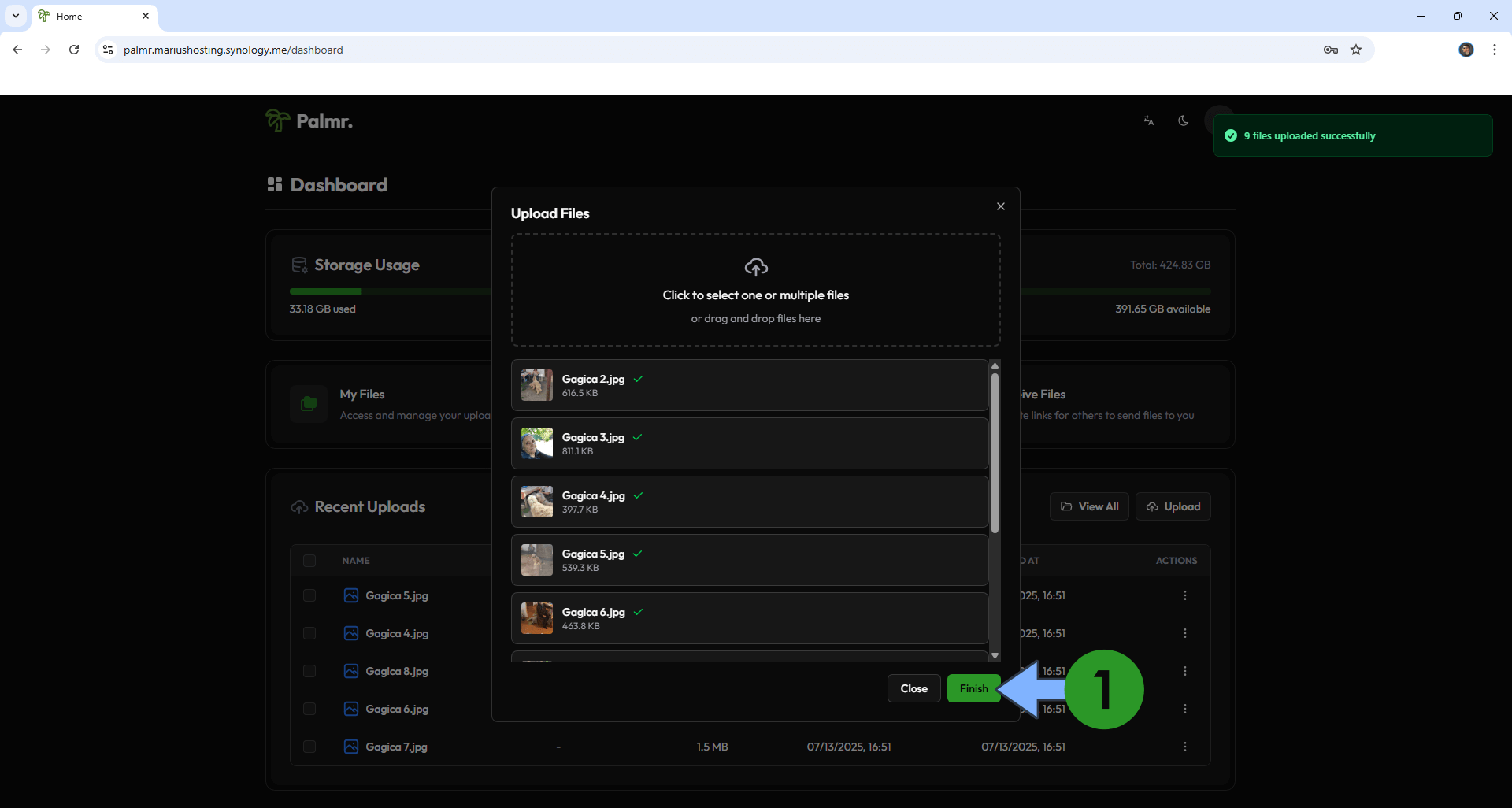The image size is (1512, 808).
Task: Click the cloud upload icon in drop zone
Action: (x=756, y=267)
